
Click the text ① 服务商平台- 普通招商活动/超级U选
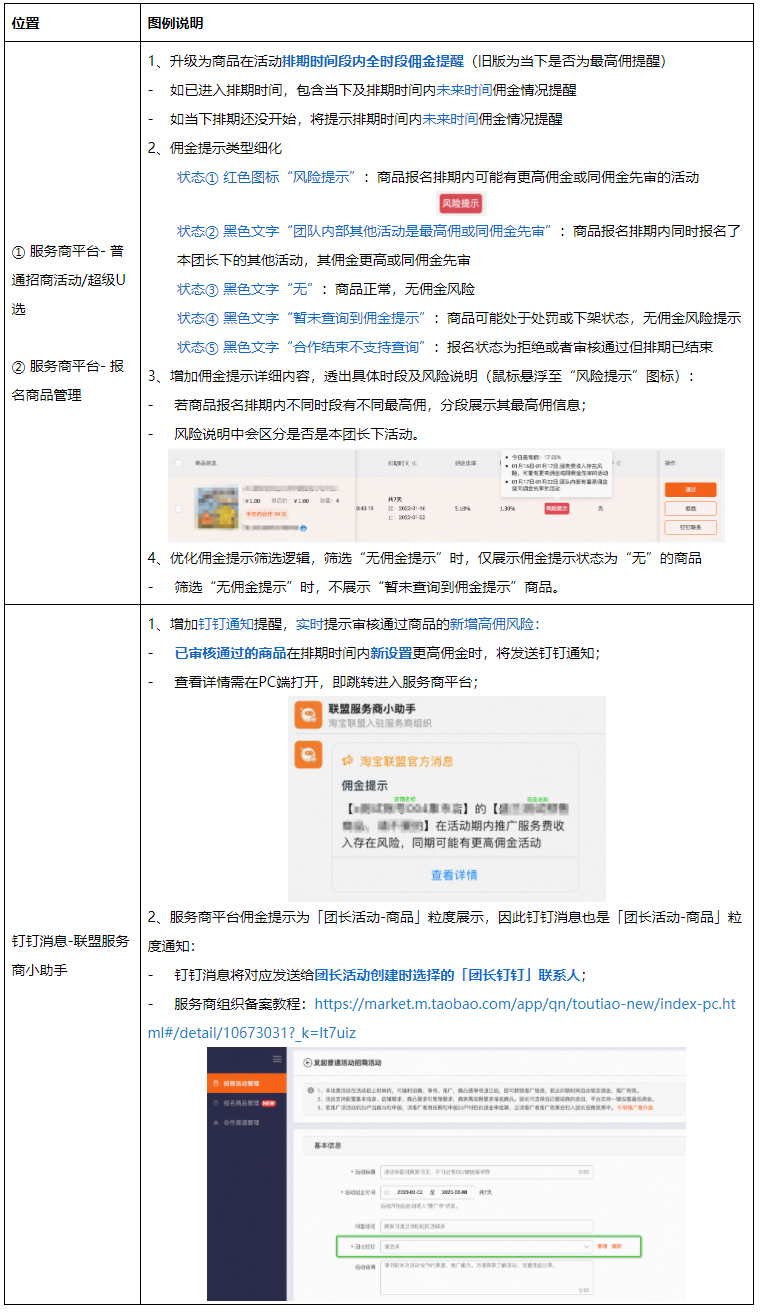[68, 280]
